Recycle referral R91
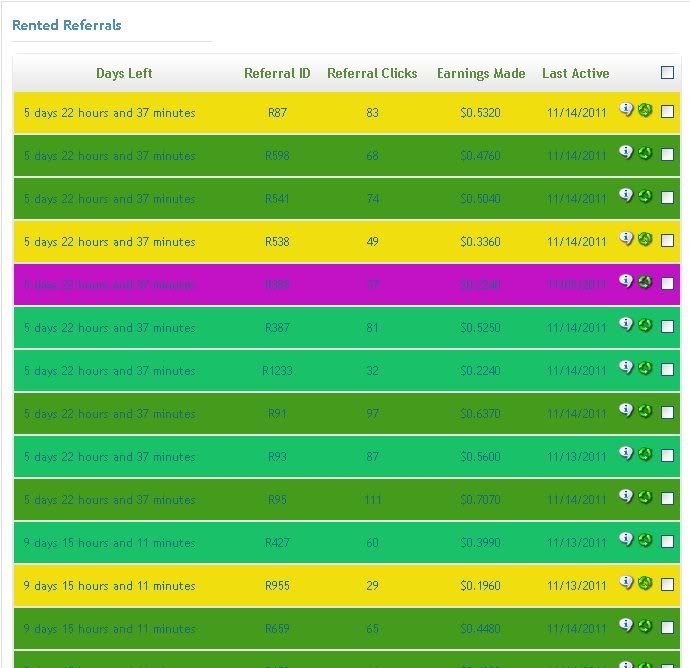The height and width of the screenshot is (668, 690). tap(645, 411)
